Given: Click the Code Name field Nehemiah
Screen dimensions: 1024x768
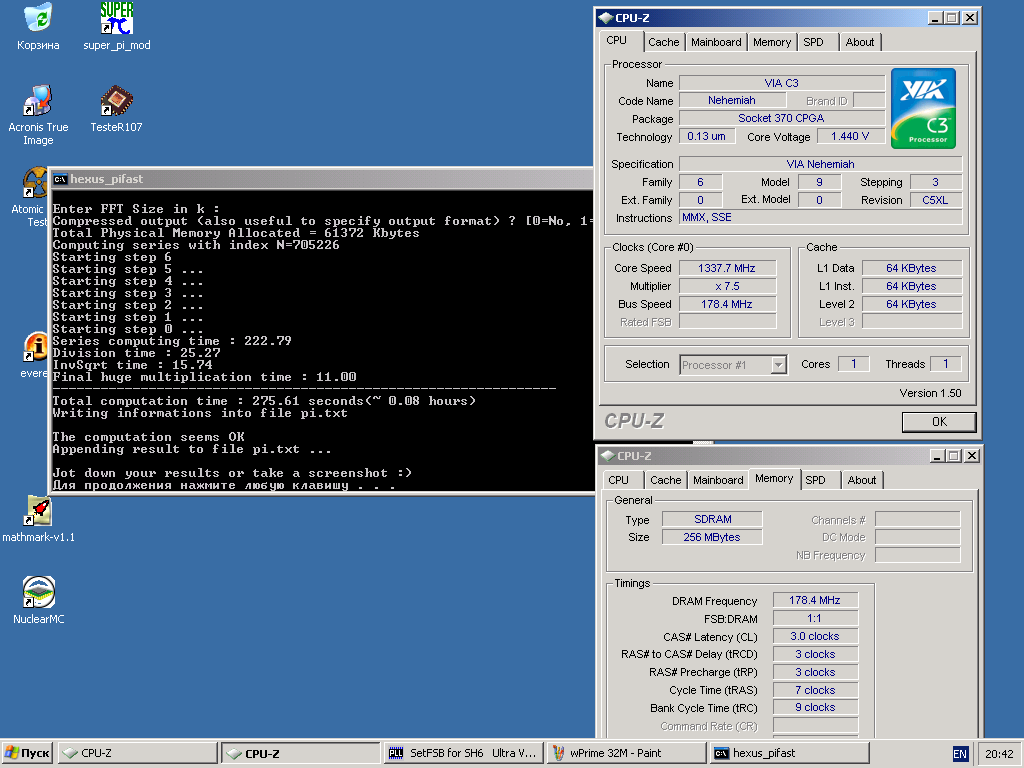Looking at the screenshot, I should (x=732, y=101).
